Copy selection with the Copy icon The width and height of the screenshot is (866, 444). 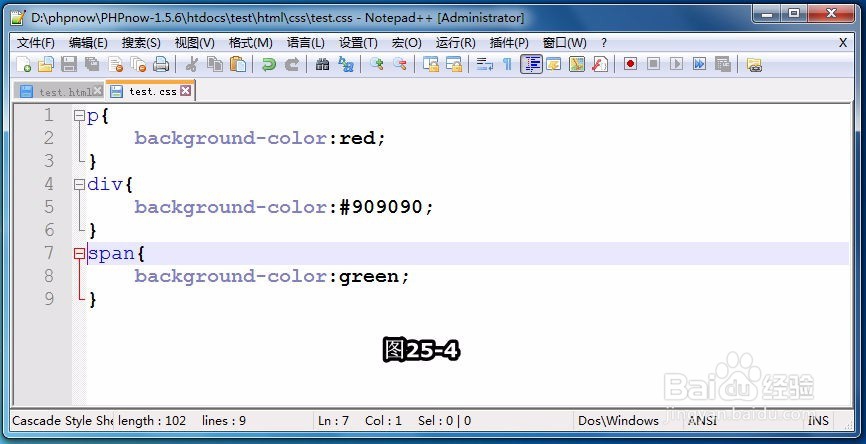tap(215, 65)
